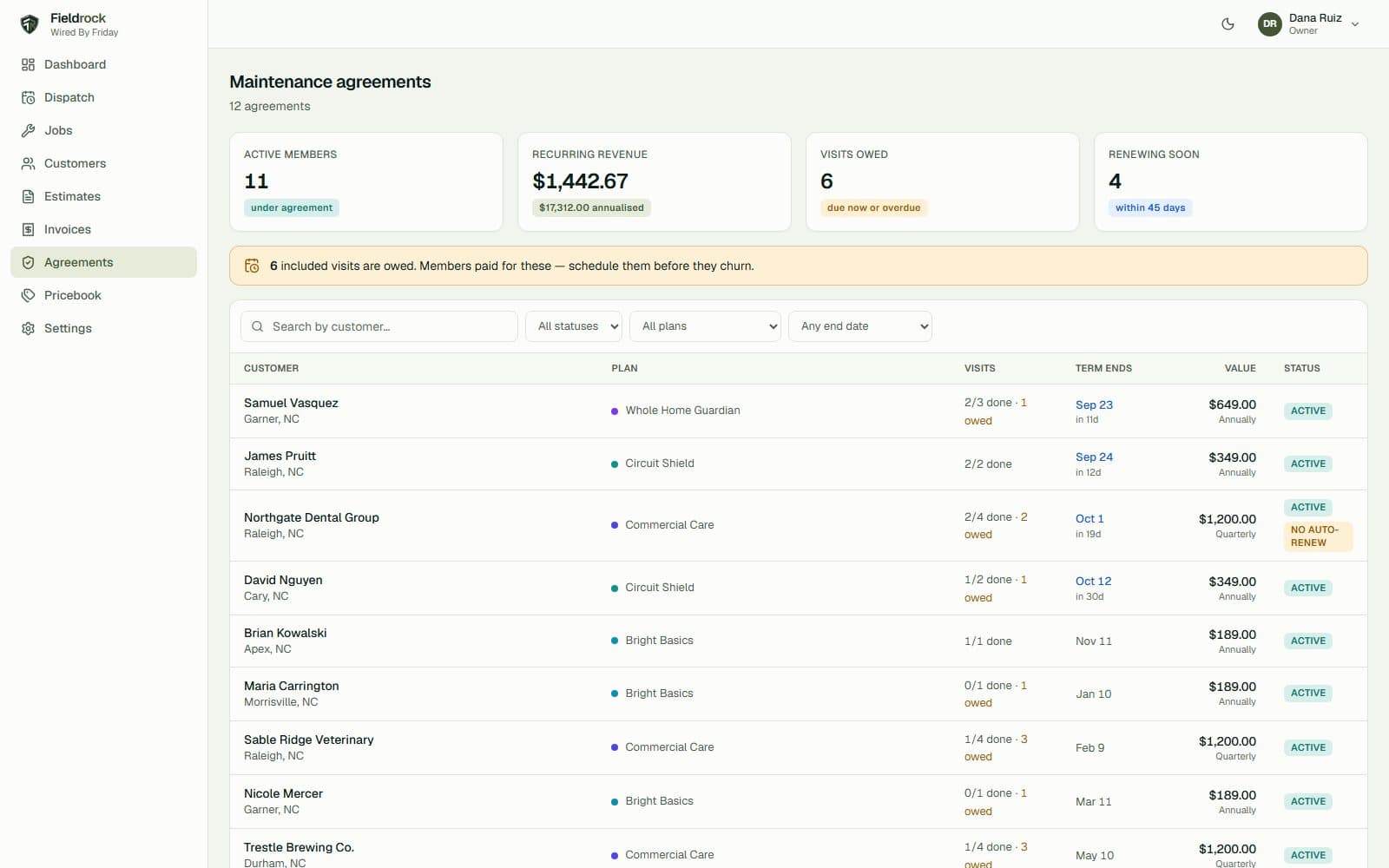Click purple dot beside Whole Home Guardian
1389x868 pixels.
615,411
